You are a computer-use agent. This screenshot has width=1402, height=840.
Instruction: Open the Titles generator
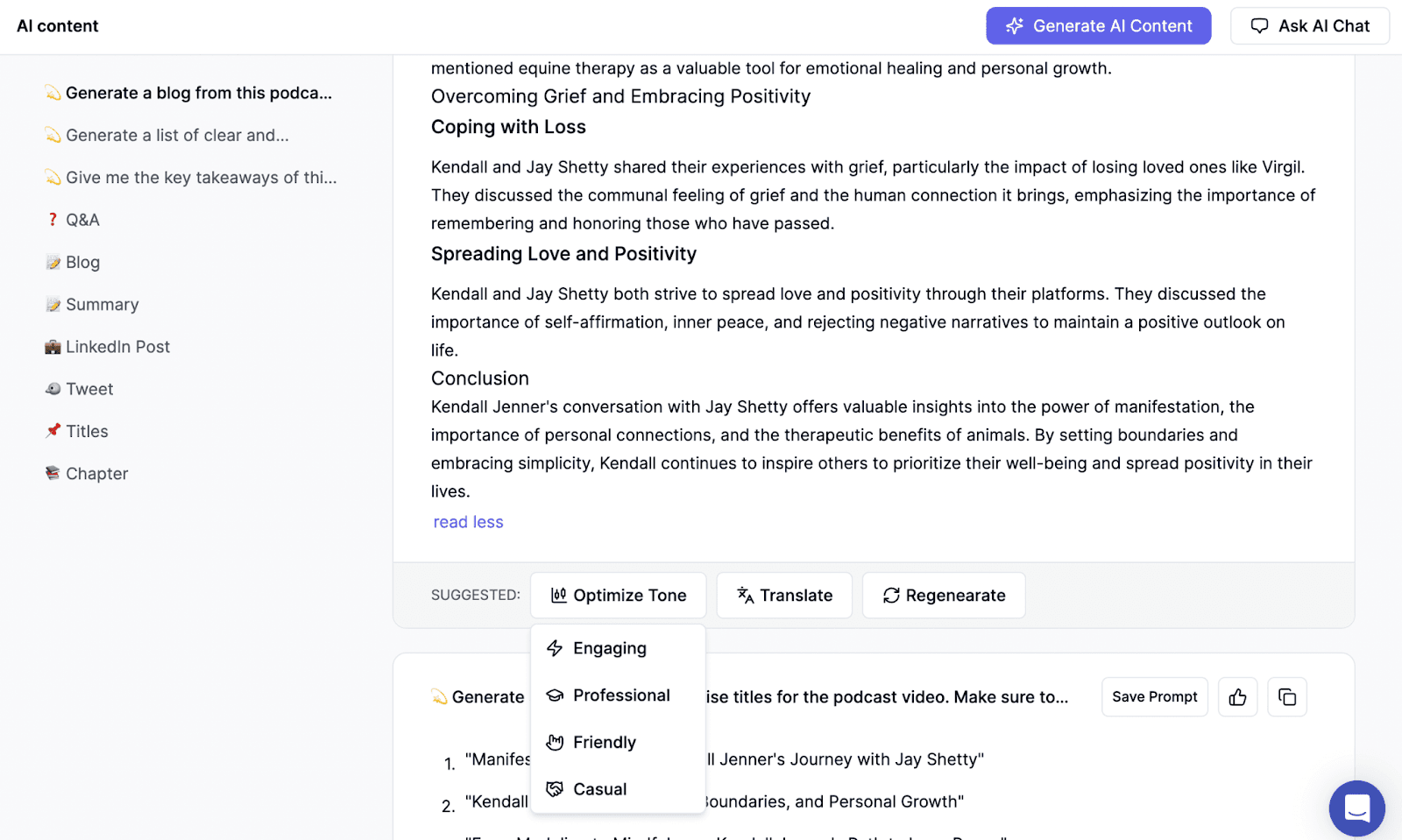(87, 430)
